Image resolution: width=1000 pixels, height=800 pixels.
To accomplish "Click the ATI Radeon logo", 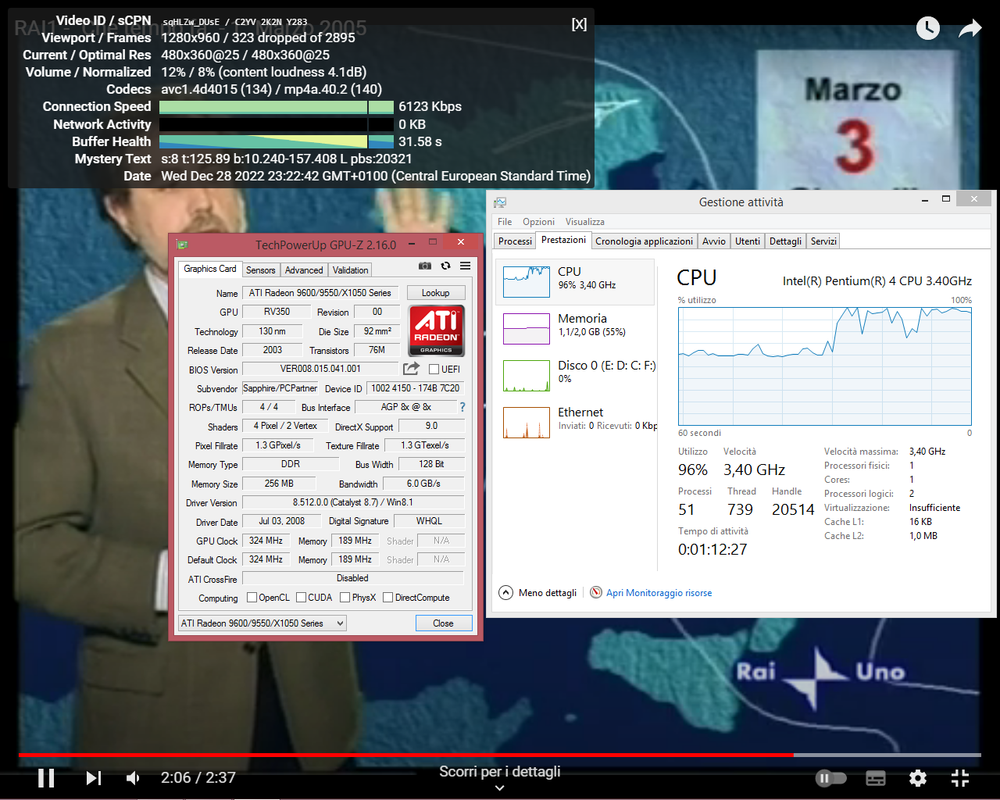I will coord(436,330).
